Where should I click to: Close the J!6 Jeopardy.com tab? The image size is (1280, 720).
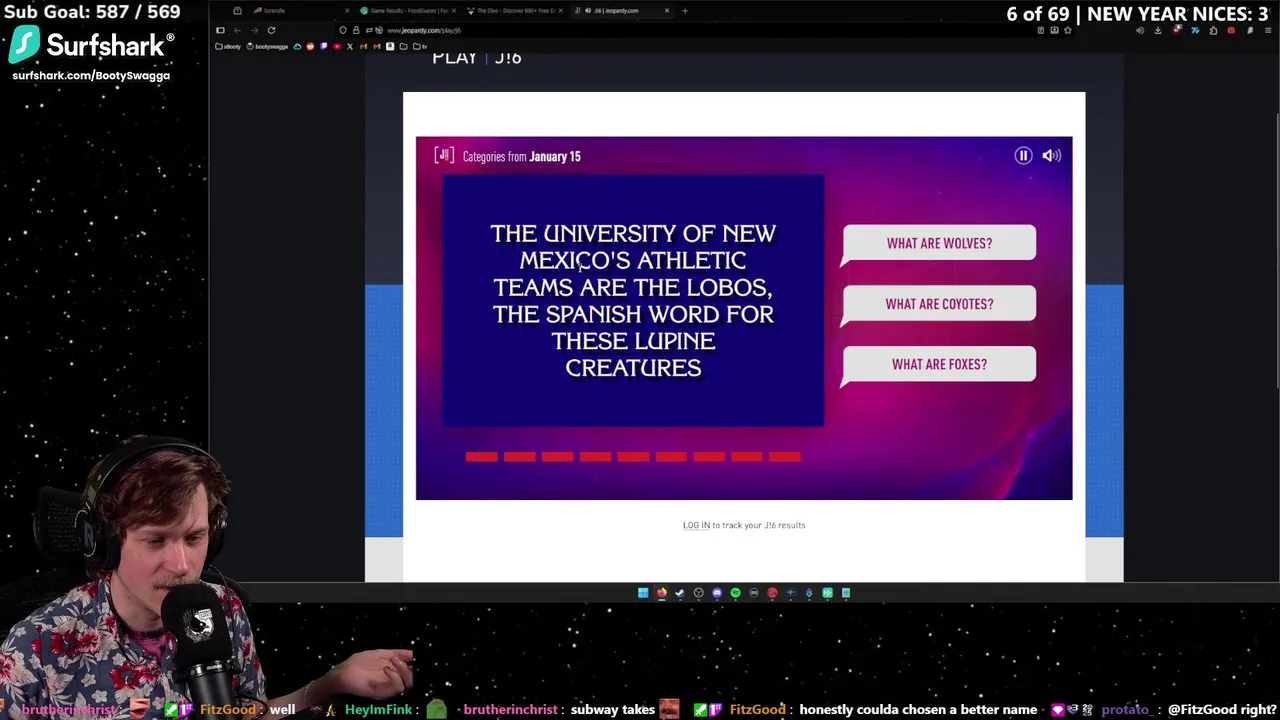(x=667, y=11)
